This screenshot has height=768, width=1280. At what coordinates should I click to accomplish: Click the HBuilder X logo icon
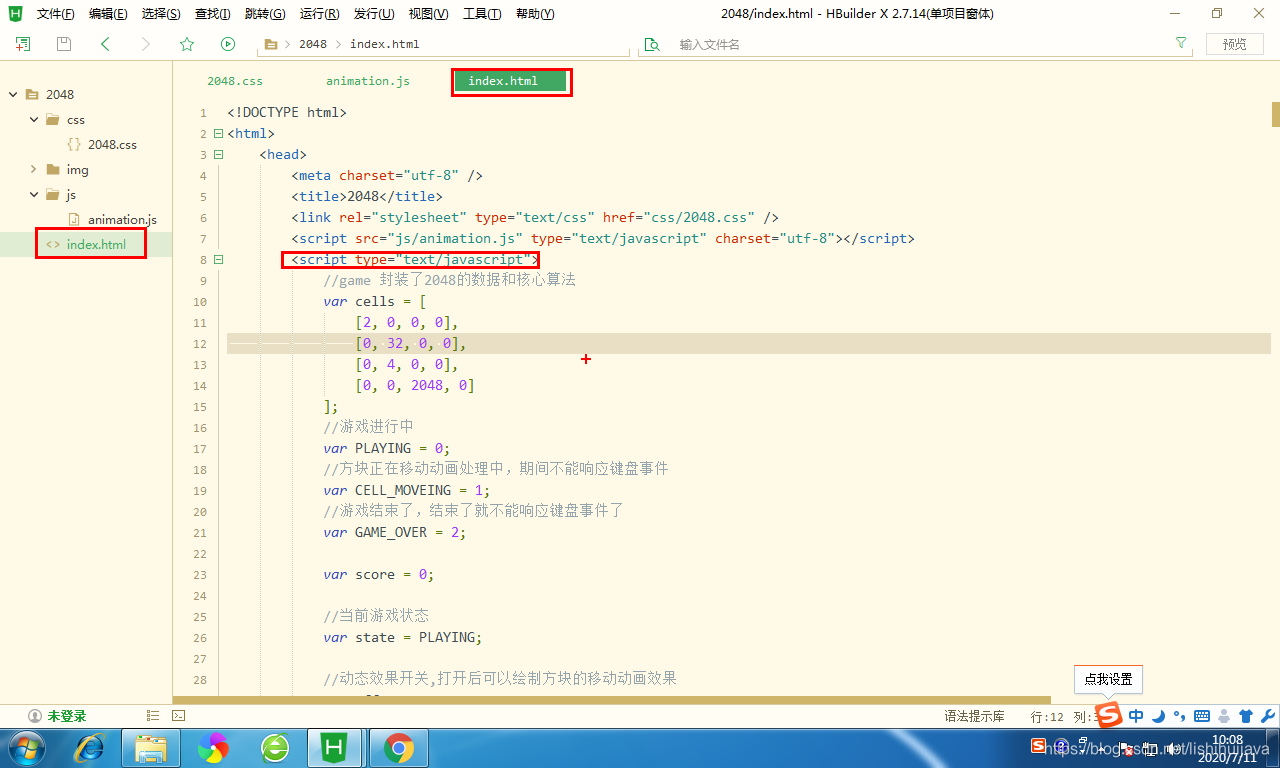[16, 14]
